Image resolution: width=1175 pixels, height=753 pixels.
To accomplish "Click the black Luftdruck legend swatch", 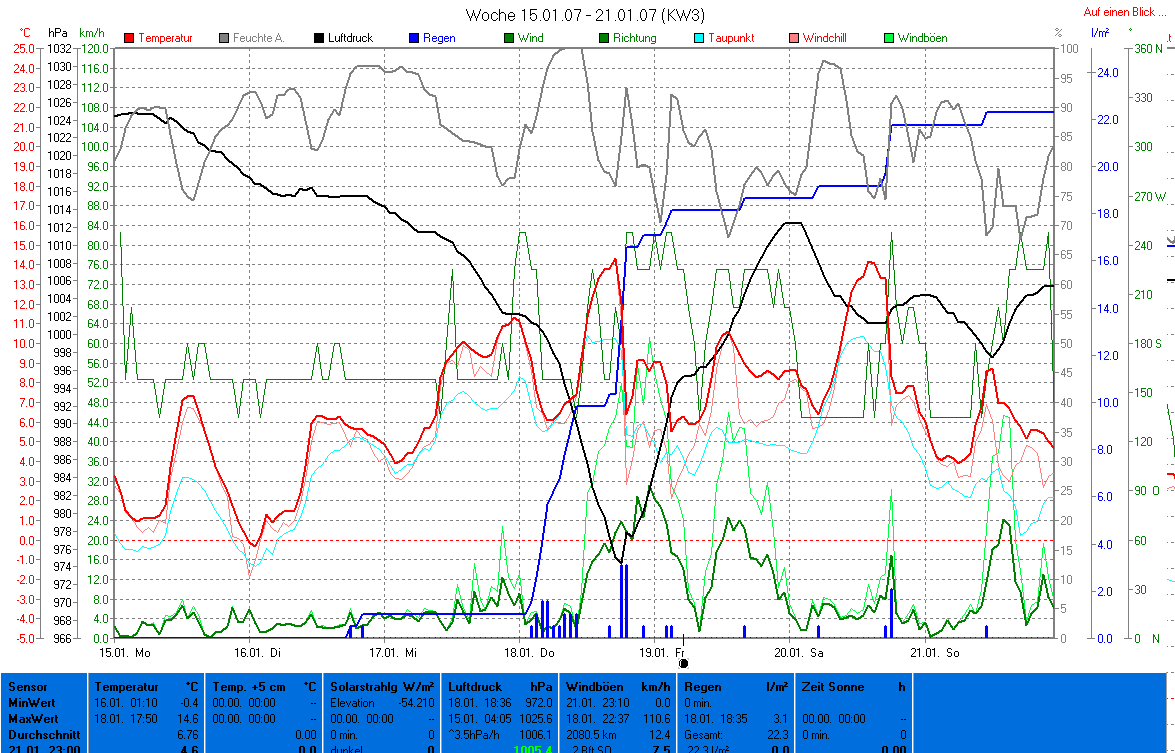I will click(320, 38).
